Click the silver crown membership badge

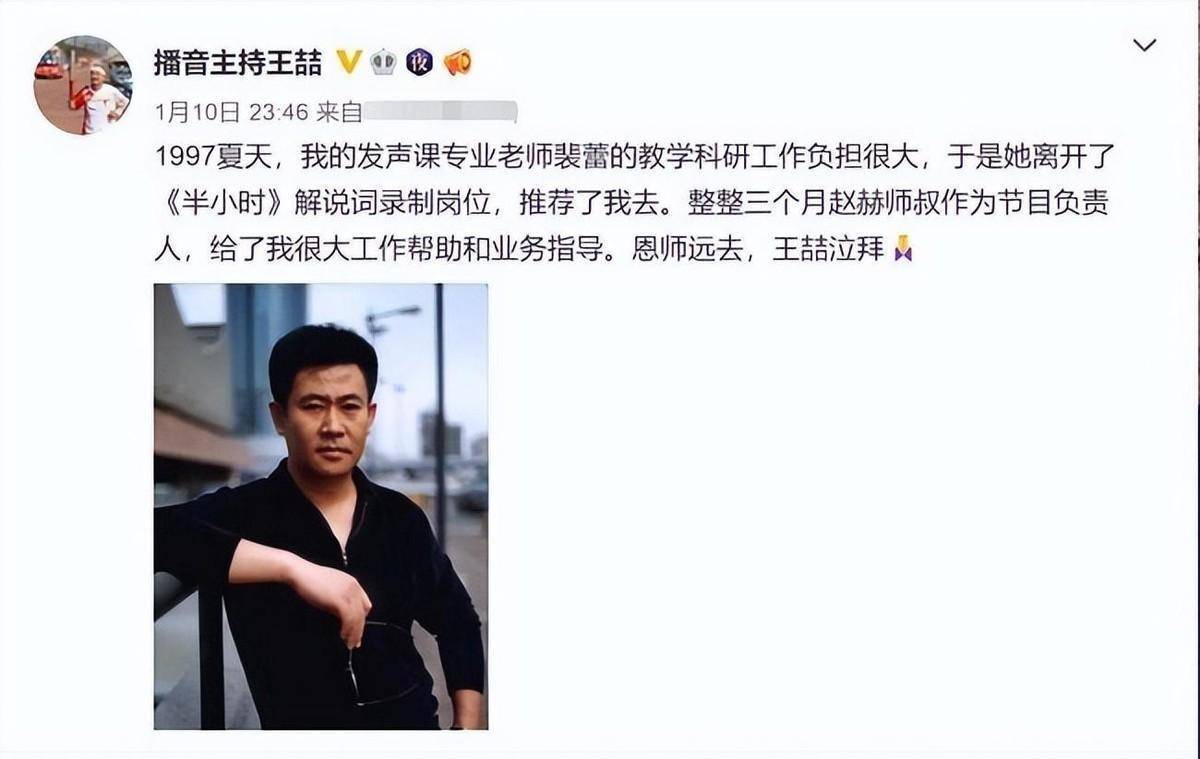point(383,62)
